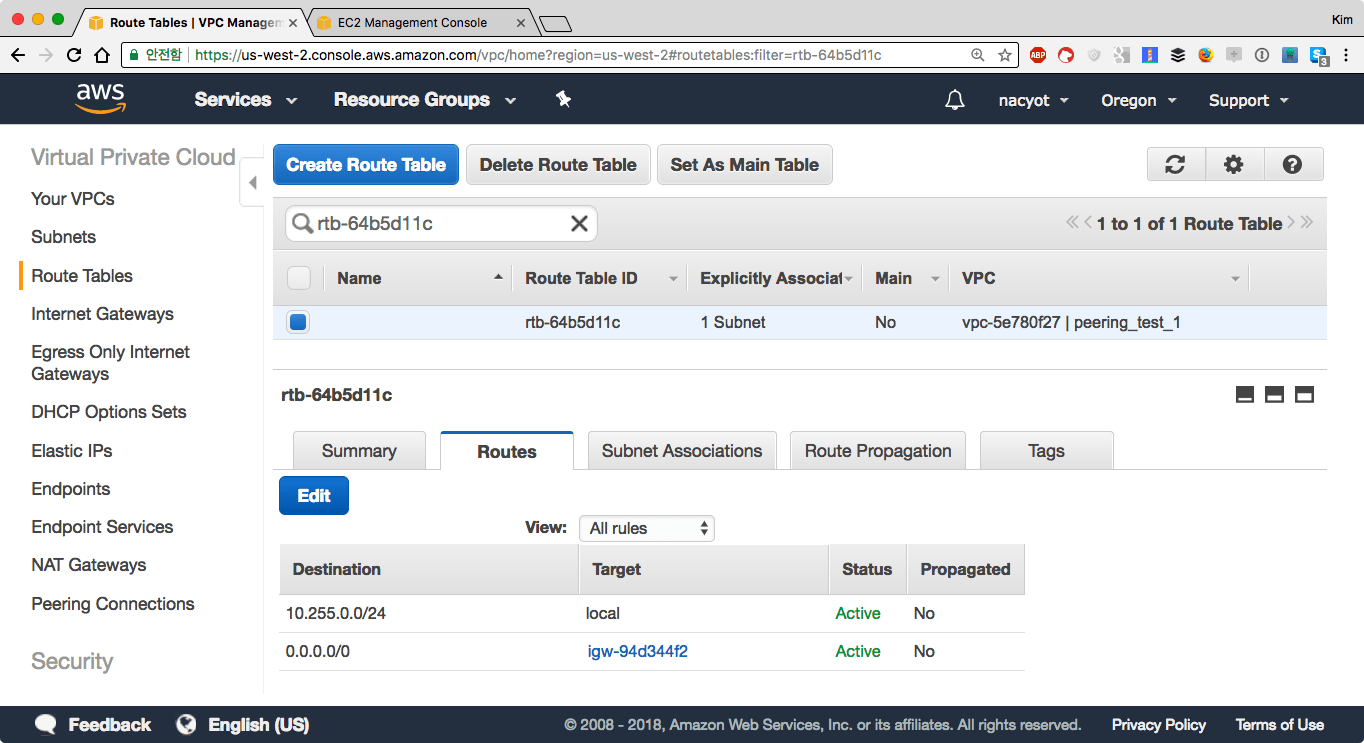Deselect the rtb-64b5d11c row checkbox
1364x743 pixels.
(x=298, y=322)
